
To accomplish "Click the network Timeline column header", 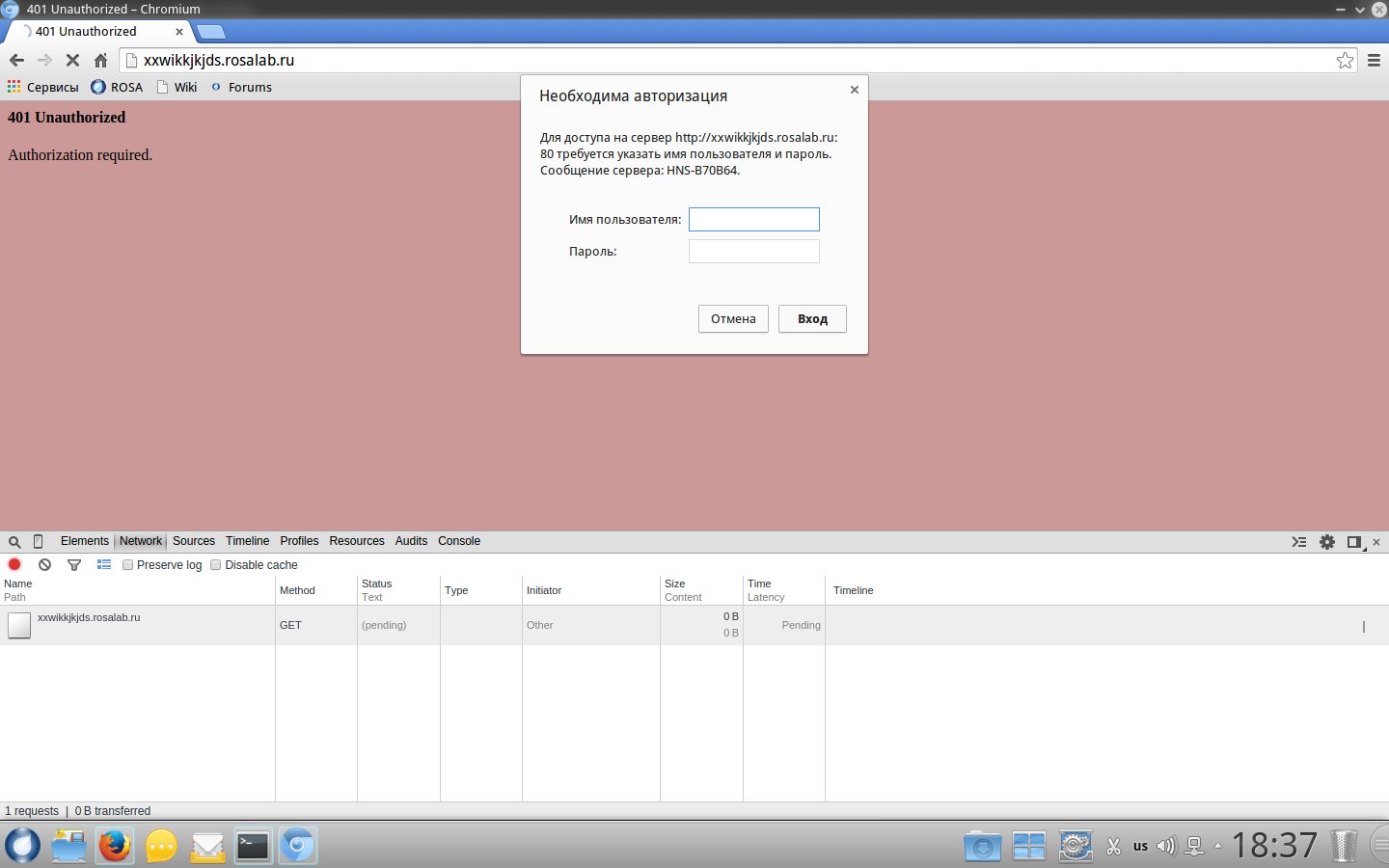I will pos(1107,590).
